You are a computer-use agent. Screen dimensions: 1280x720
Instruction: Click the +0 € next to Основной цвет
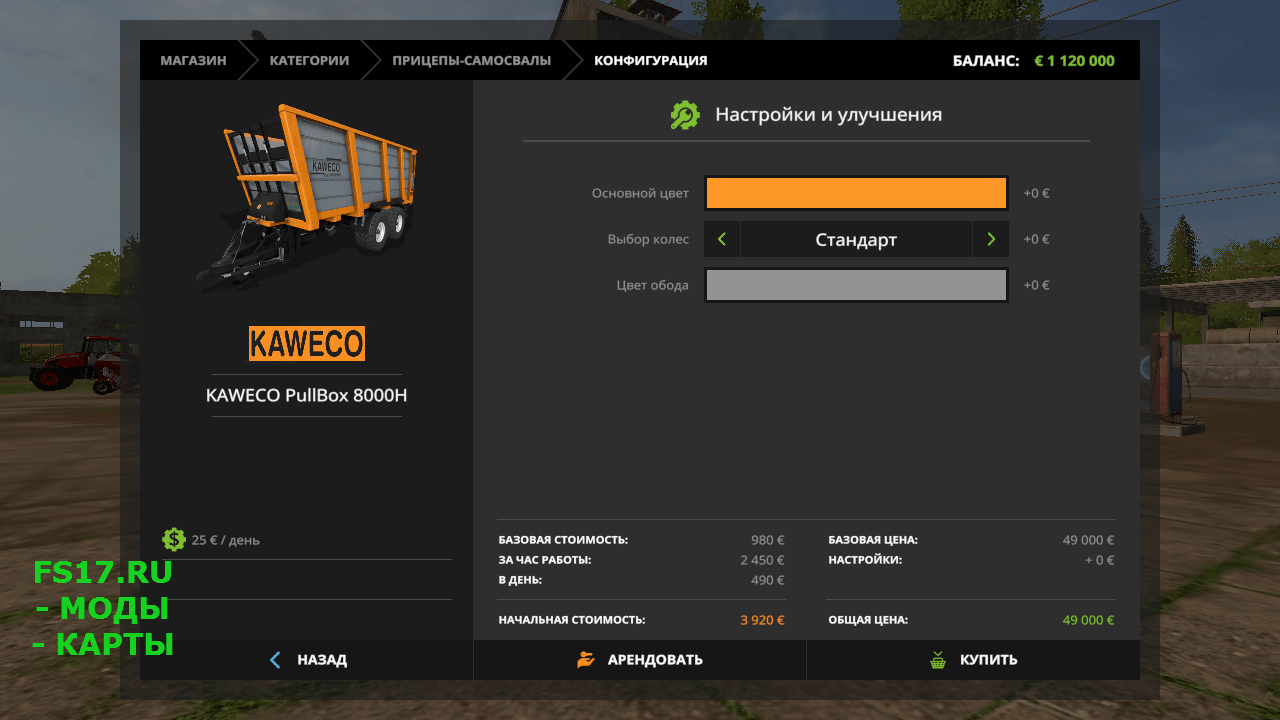pos(1036,193)
